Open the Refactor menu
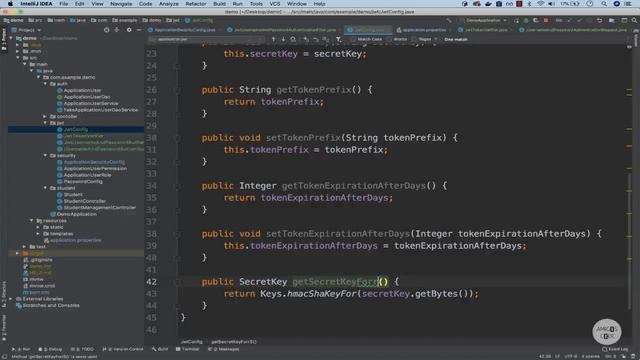The width and height of the screenshot is (640, 360). click(196, 4)
